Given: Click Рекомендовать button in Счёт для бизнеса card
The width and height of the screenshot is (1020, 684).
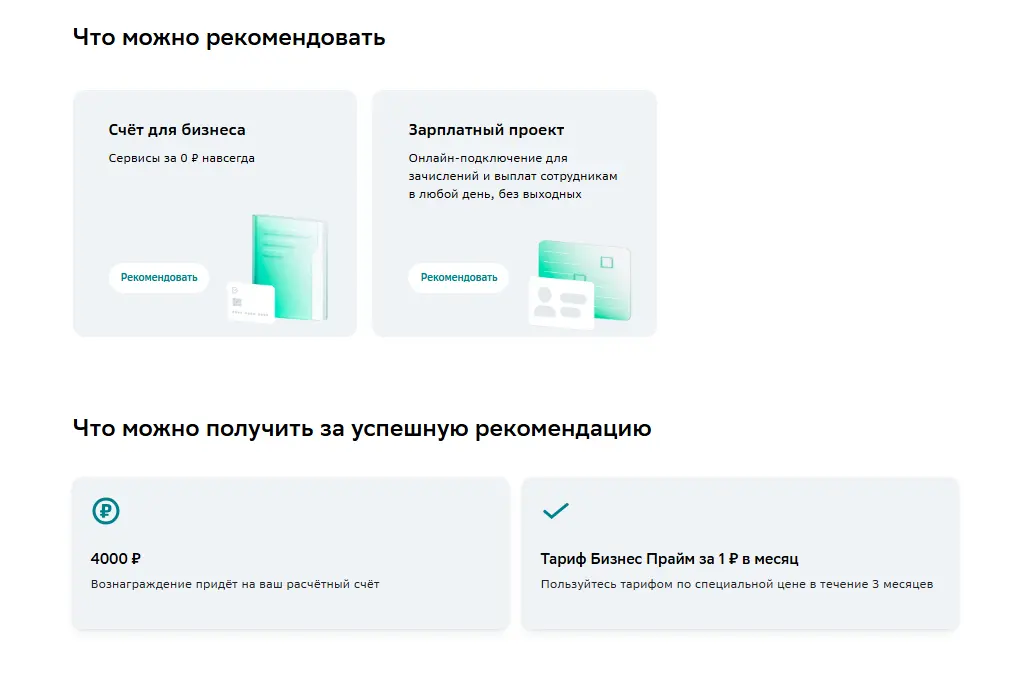Looking at the screenshot, I should pos(159,277).
